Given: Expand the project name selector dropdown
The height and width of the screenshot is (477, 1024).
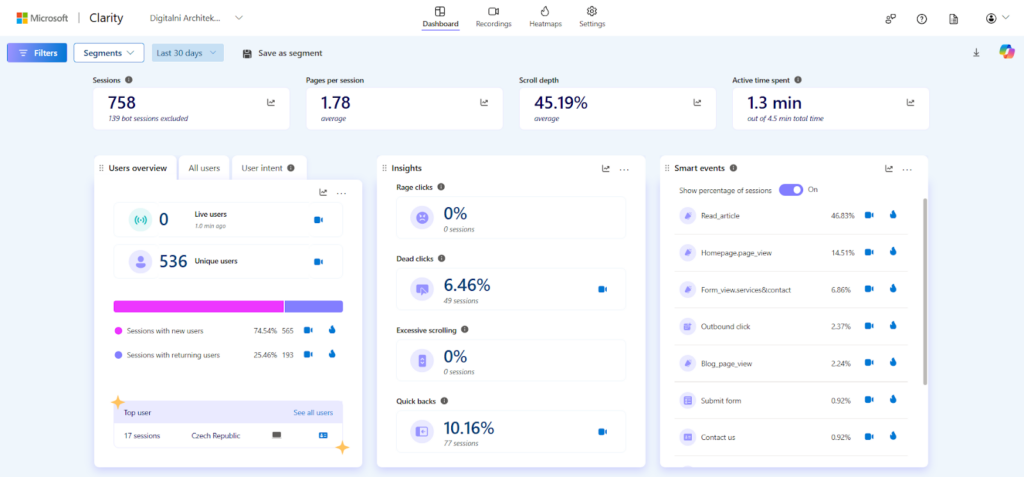Looking at the screenshot, I should tap(238, 18).
